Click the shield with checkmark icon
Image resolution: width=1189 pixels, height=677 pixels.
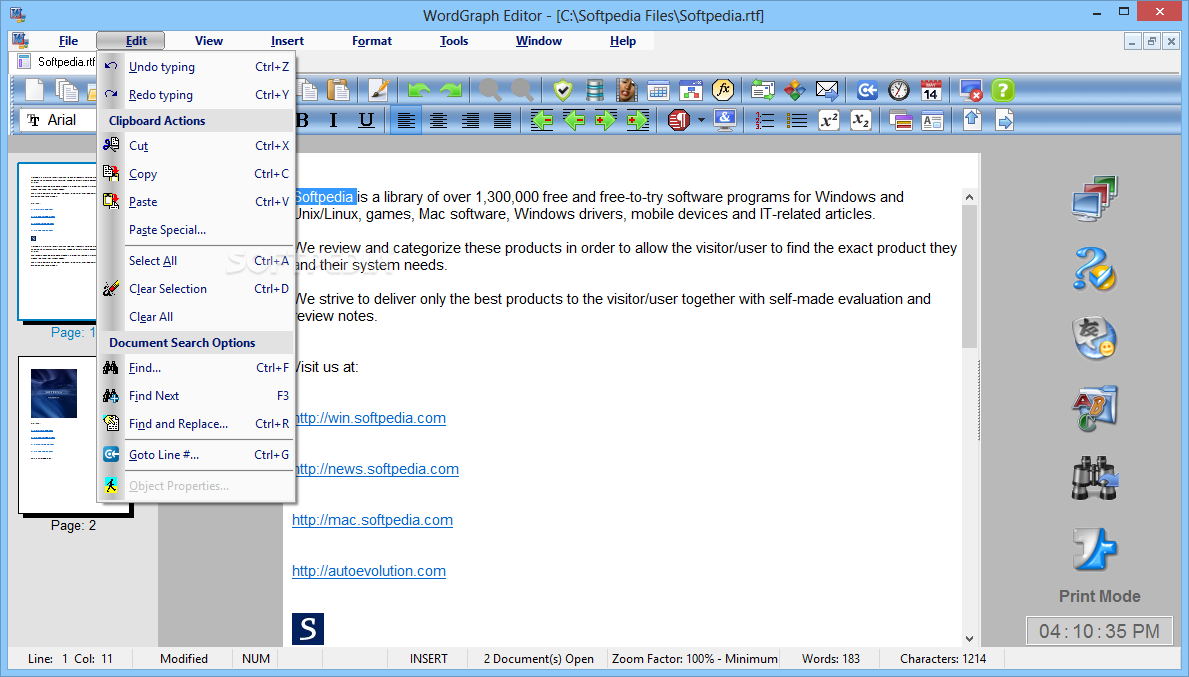[562, 90]
